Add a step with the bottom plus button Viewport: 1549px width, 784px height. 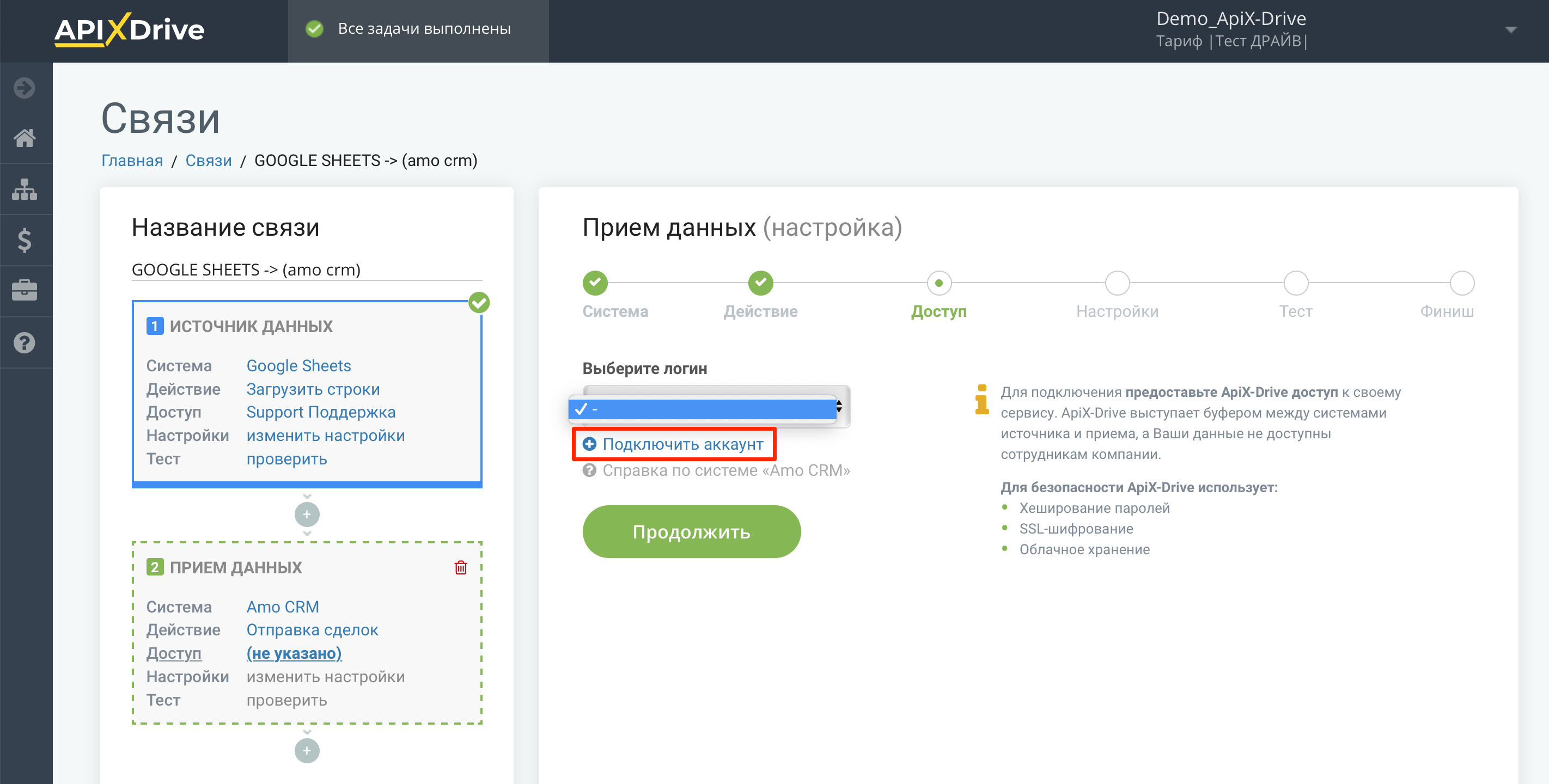[x=307, y=750]
